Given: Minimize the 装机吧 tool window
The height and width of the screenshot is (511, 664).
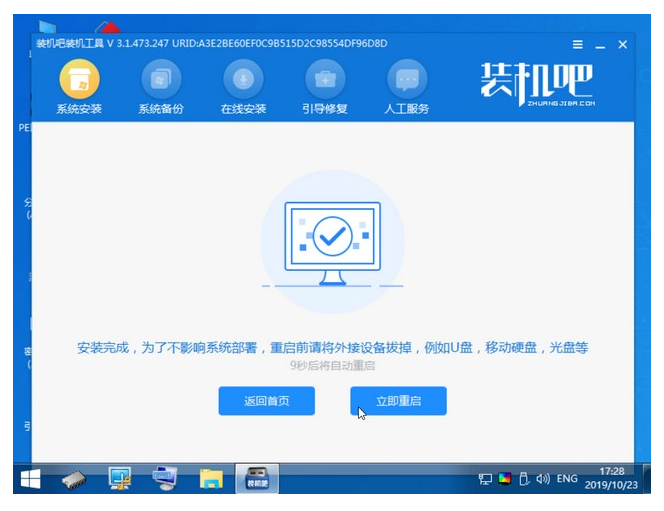Looking at the screenshot, I should (x=600, y=45).
